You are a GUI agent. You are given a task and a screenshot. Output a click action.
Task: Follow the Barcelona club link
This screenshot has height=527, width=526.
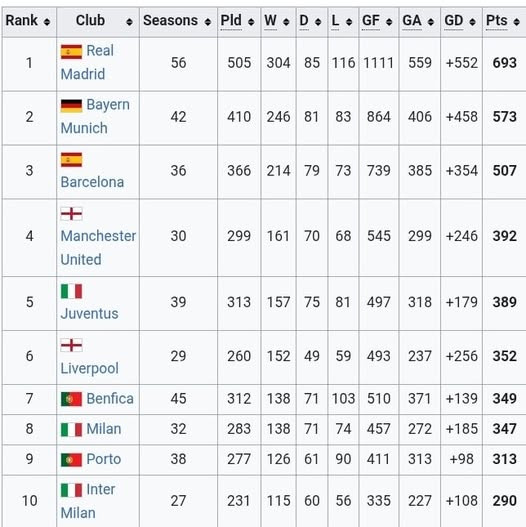(x=92, y=182)
